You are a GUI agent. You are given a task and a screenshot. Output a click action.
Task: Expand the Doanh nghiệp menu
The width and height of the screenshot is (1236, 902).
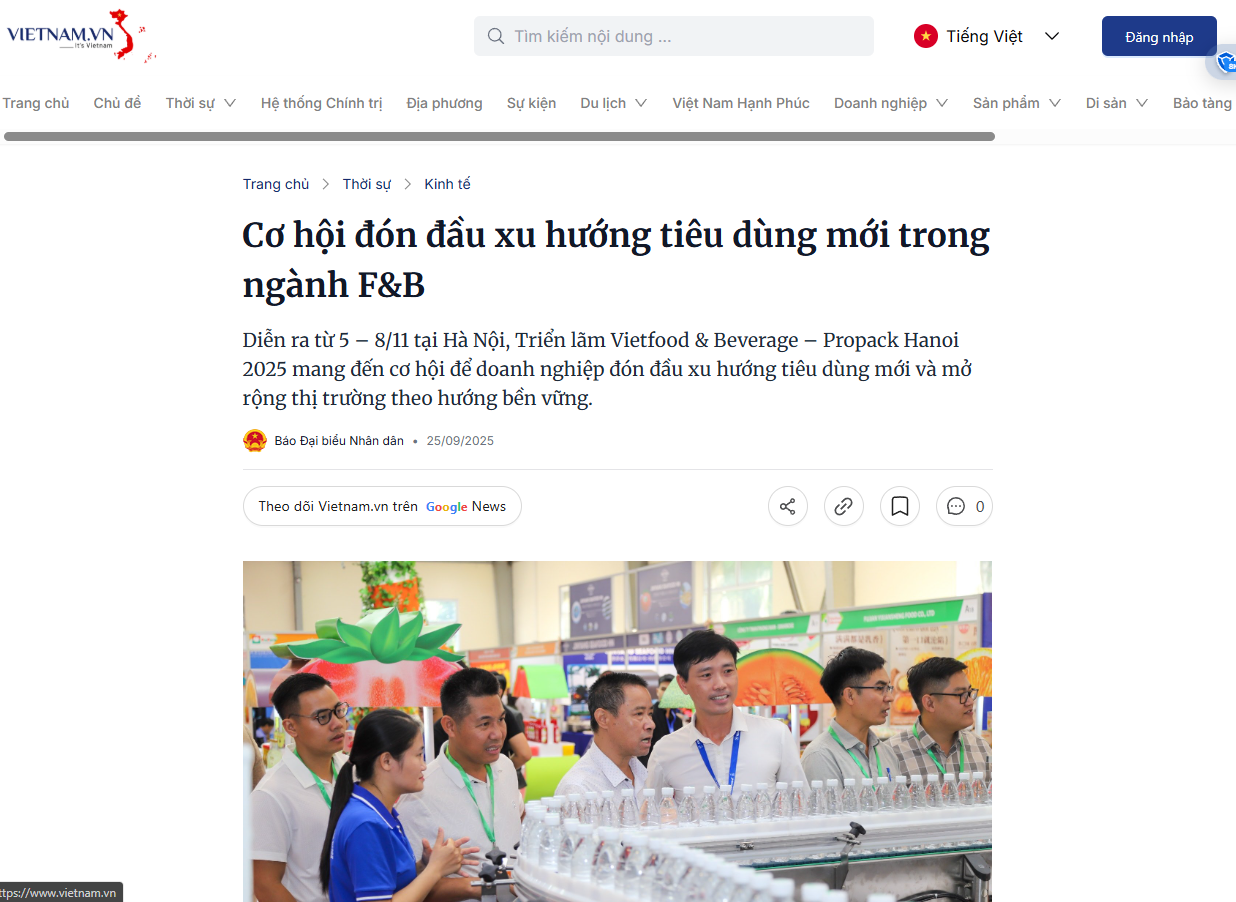coord(941,103)
